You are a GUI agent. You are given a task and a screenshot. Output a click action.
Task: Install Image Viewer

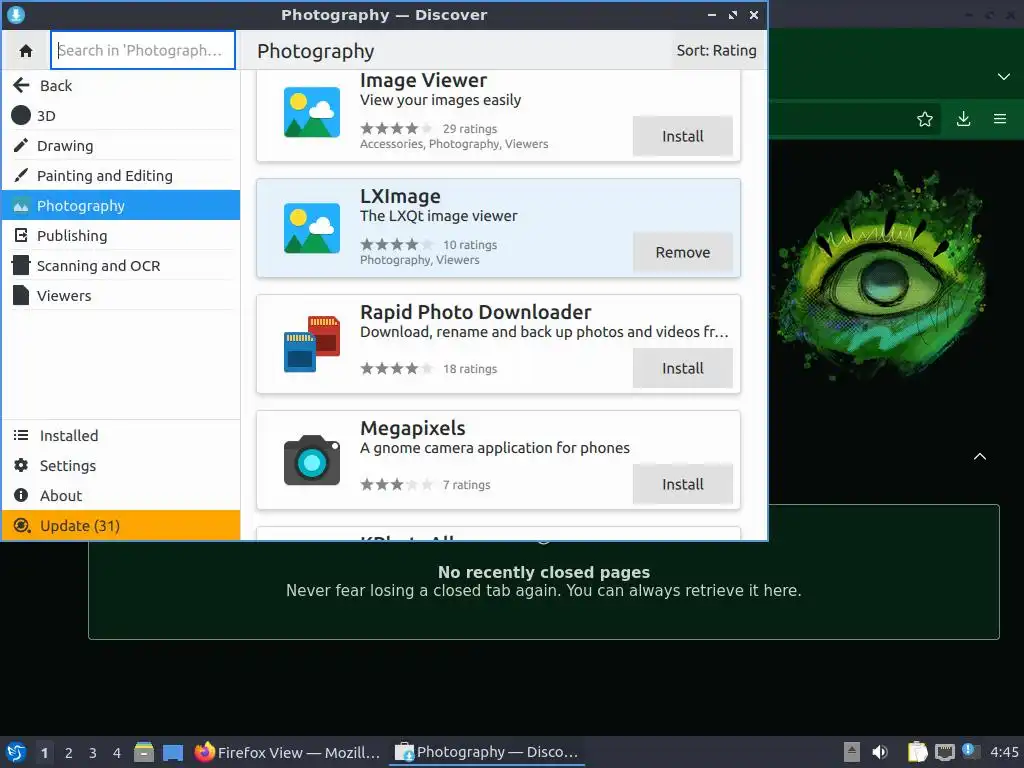point(682,136)
